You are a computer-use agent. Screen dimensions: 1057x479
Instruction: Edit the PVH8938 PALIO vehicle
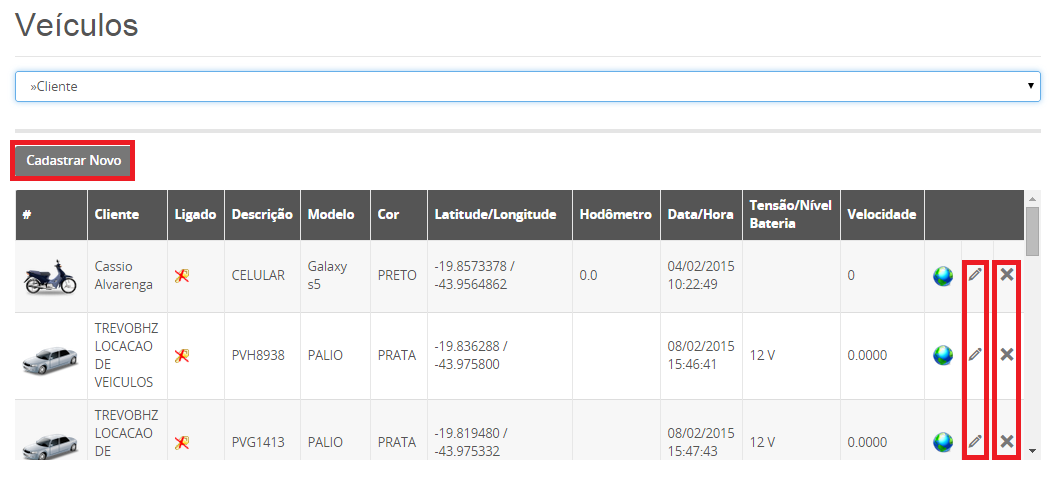pos(975,354)
